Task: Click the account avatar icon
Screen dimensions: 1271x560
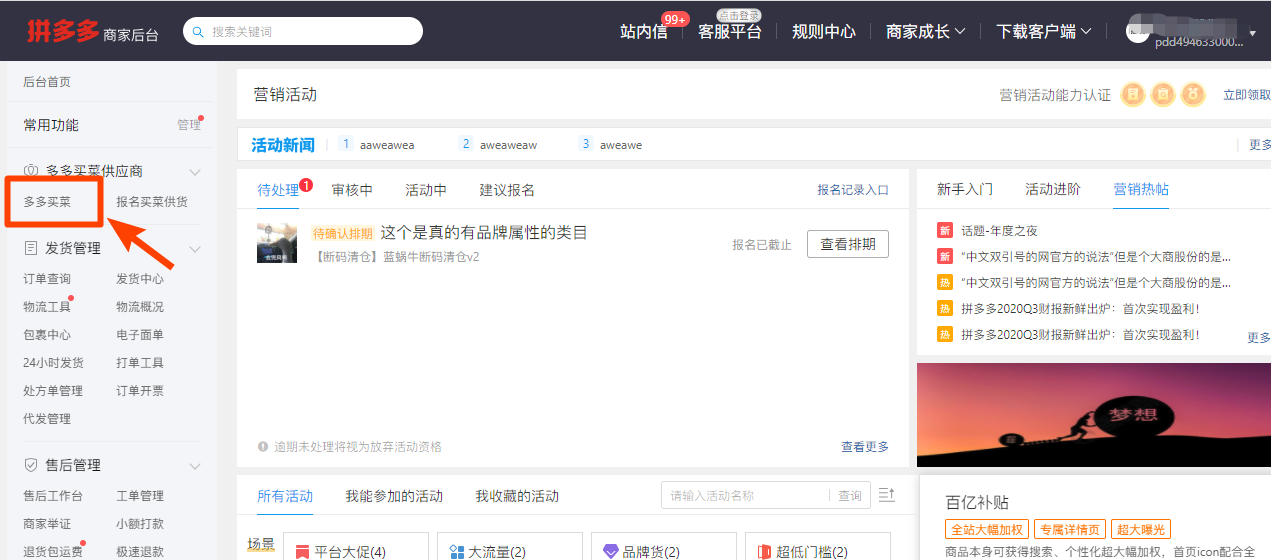Action: [1138, 33]
